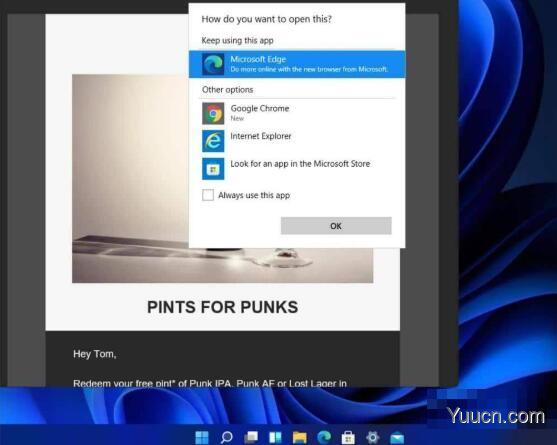Open Microsoft Store from the taskbar

coord(348,437)
